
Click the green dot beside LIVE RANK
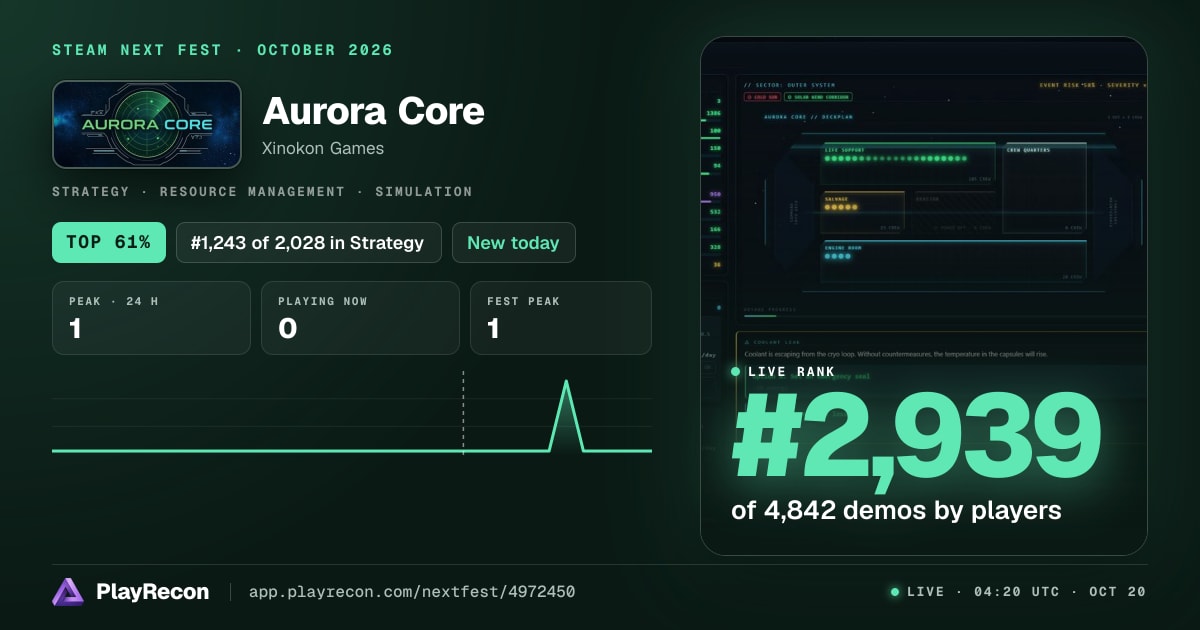(x=736, y=372)
